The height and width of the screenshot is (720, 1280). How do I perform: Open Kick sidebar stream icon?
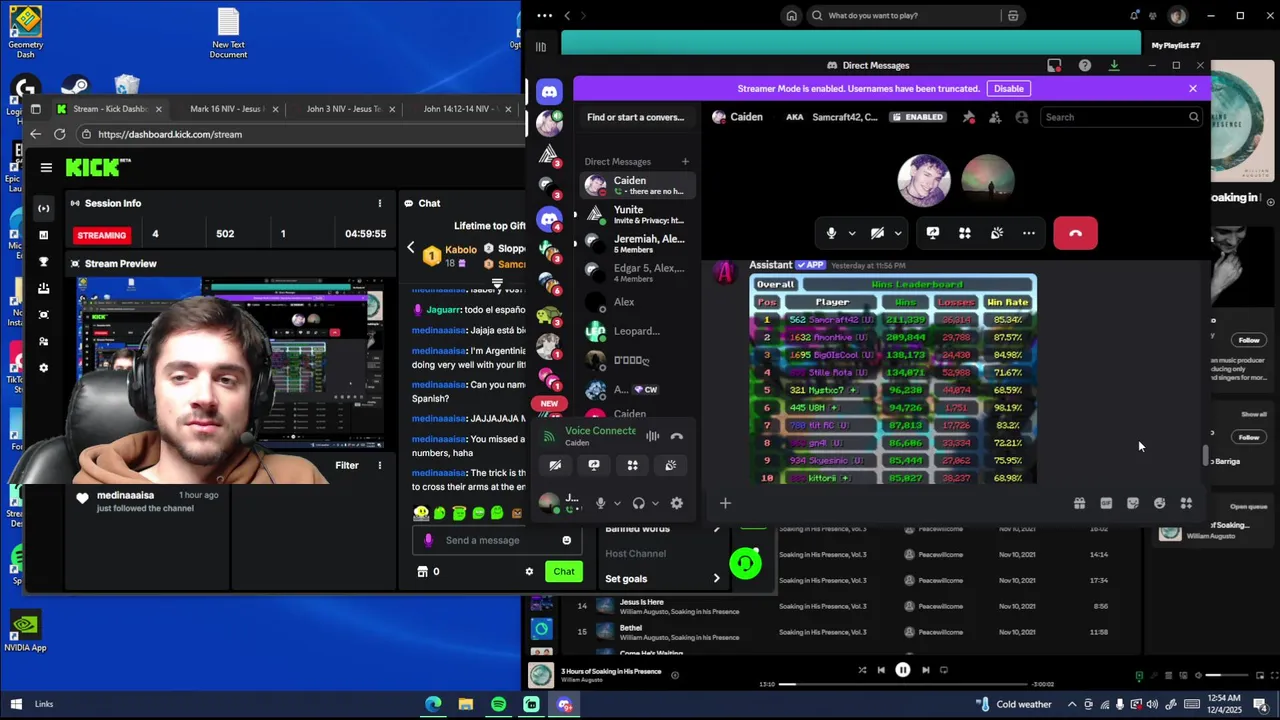(x=43, y=208)
